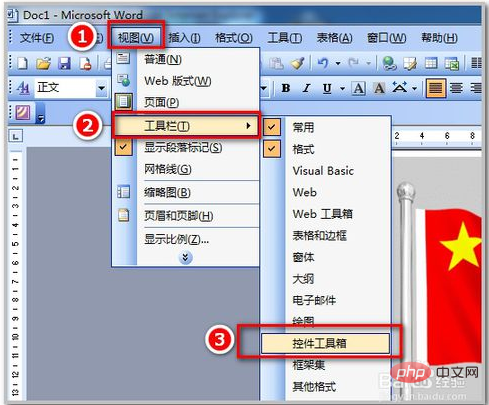Open the 正文 style dropdown
The image size is (489, 405).
tap(101, 88)
